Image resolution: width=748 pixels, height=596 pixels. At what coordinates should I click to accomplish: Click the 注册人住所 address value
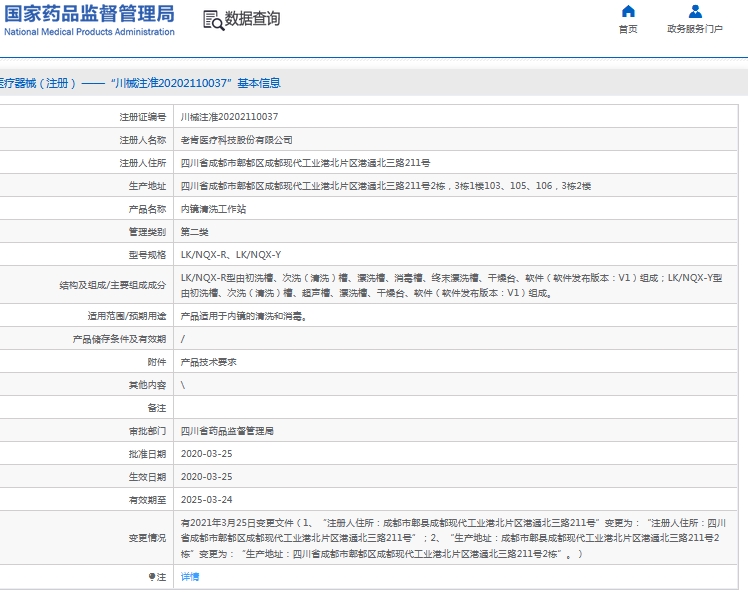305,163
